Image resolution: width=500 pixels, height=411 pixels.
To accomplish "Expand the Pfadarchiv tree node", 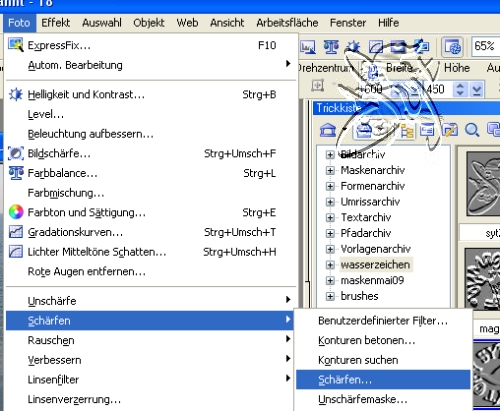I will [330, 233].
